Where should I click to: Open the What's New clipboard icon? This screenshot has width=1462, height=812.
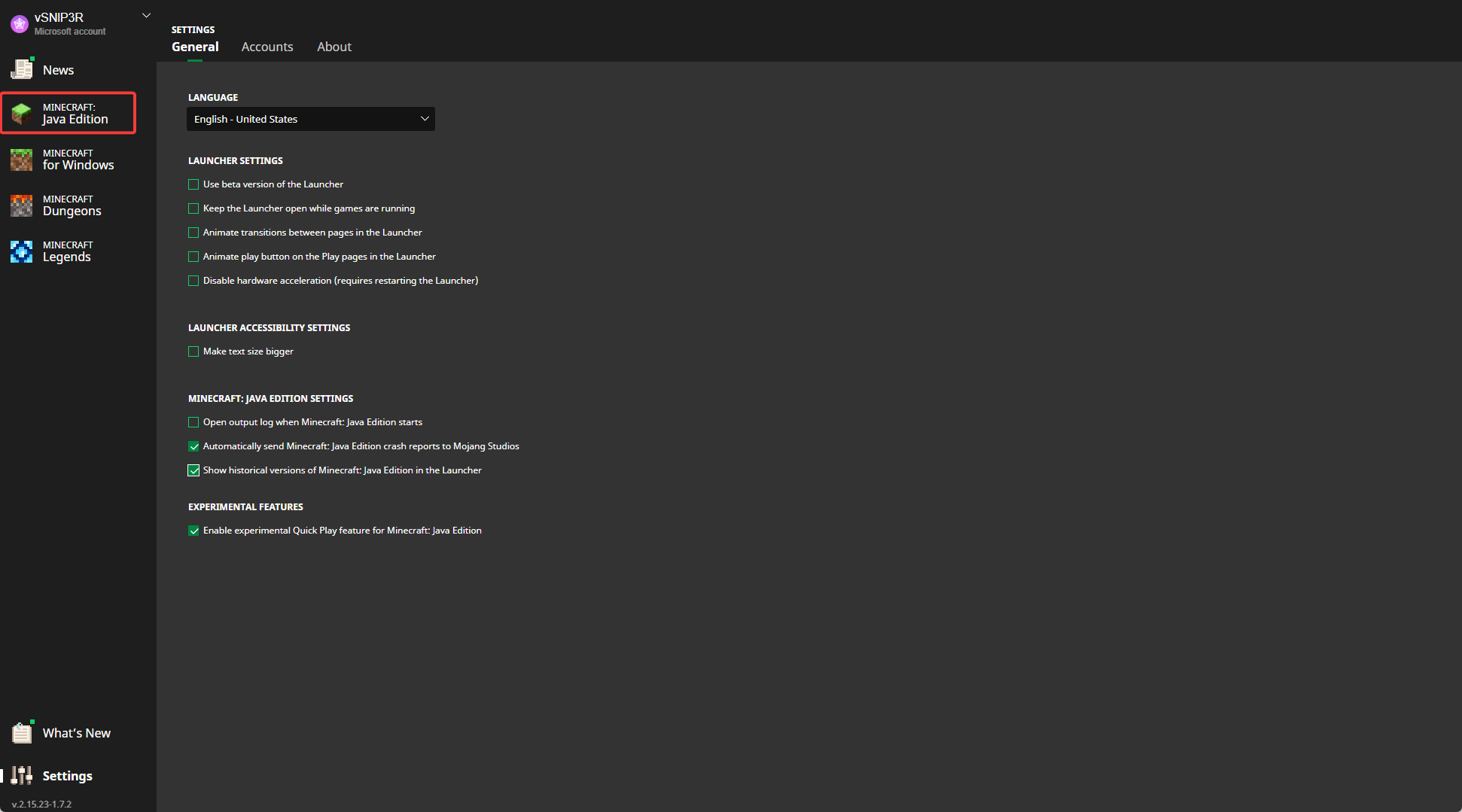[22, 732]
